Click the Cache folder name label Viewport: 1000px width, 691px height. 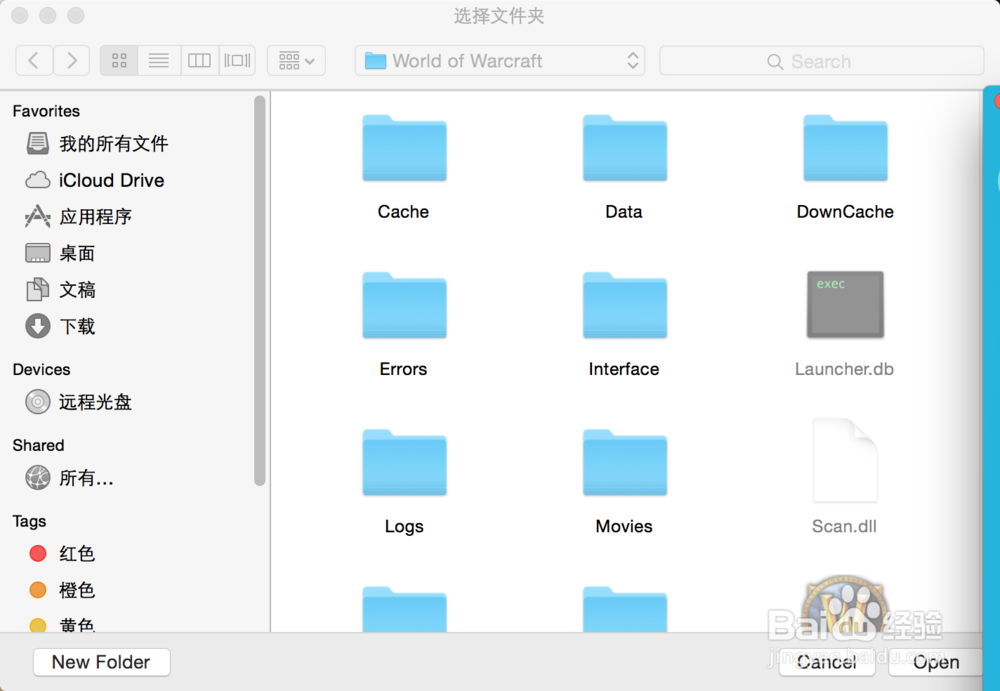click(x=403, y=211)
